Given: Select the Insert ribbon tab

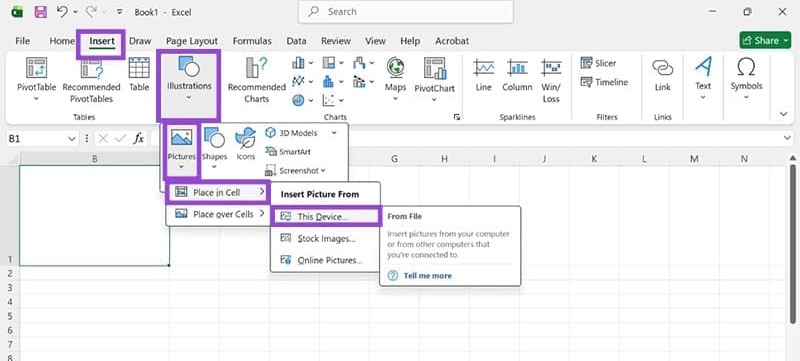Looking at the screenshot, I should pyautogui.click(x=102, y=41).
